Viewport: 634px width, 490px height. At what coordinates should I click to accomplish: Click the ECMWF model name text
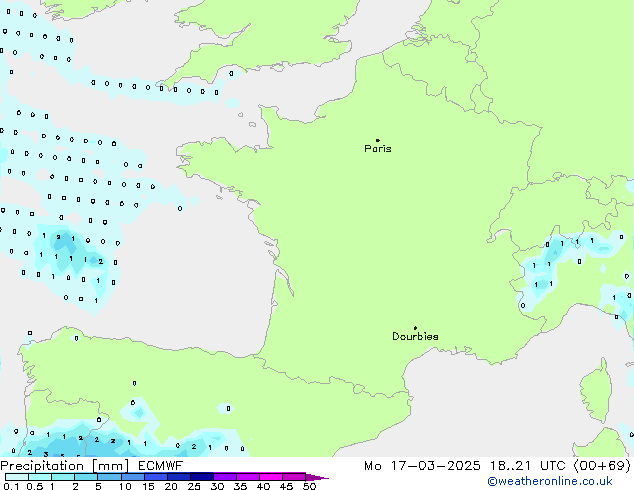pyautogui.click(x=161, y=466)
